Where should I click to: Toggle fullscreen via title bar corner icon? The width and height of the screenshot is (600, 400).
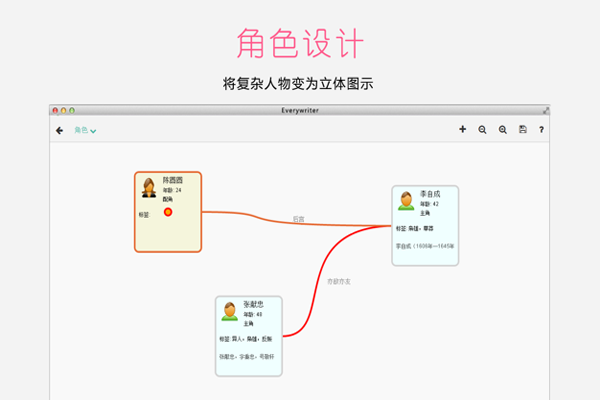pos(546,111)
